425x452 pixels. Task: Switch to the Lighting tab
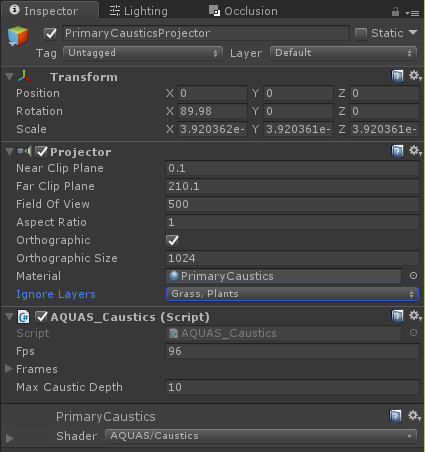[139, 11]
